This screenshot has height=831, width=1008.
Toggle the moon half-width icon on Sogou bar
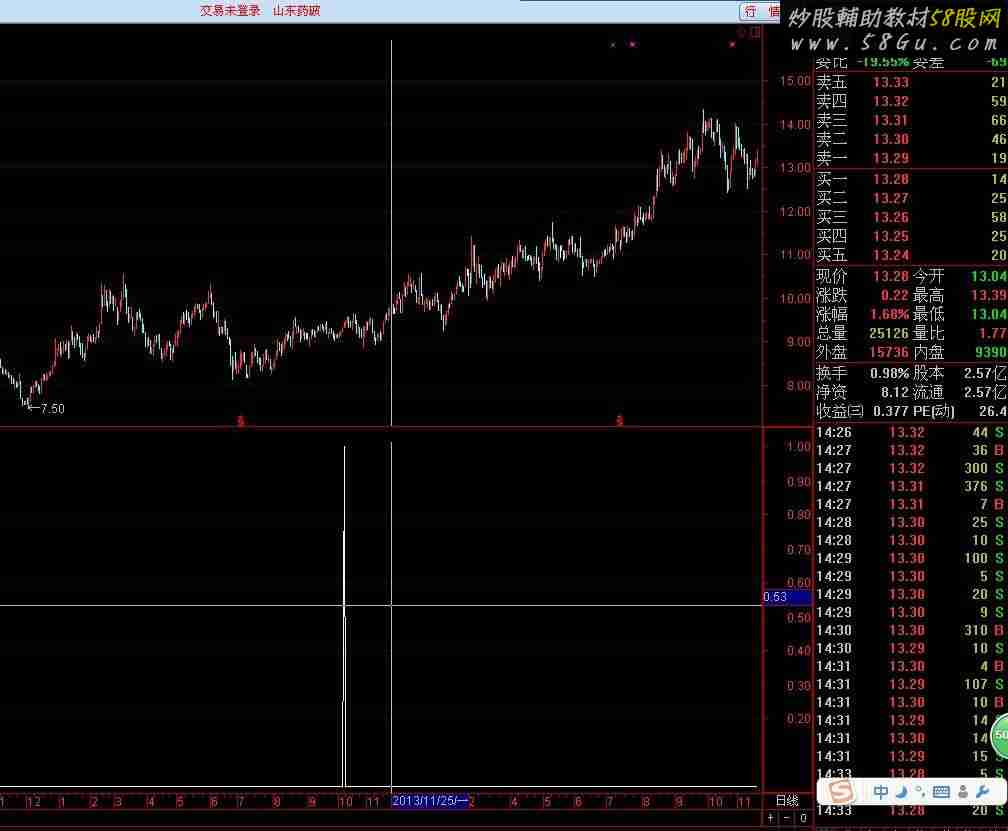(902, 793)
